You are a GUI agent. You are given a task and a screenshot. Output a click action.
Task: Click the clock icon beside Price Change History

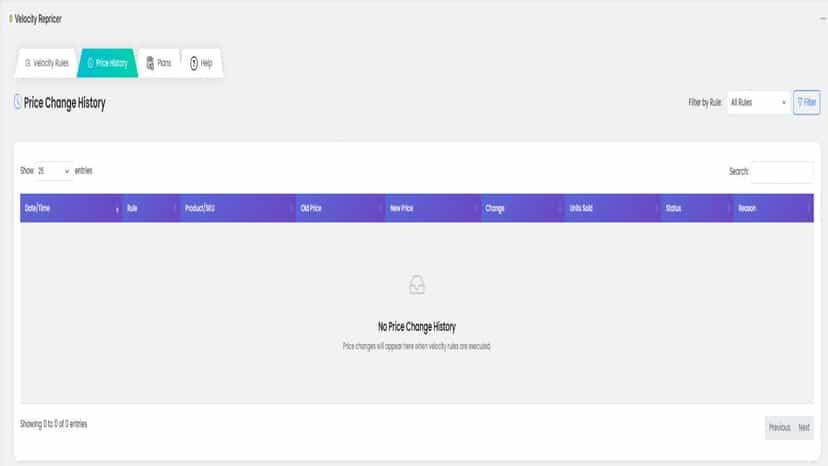tap(17, 102)
